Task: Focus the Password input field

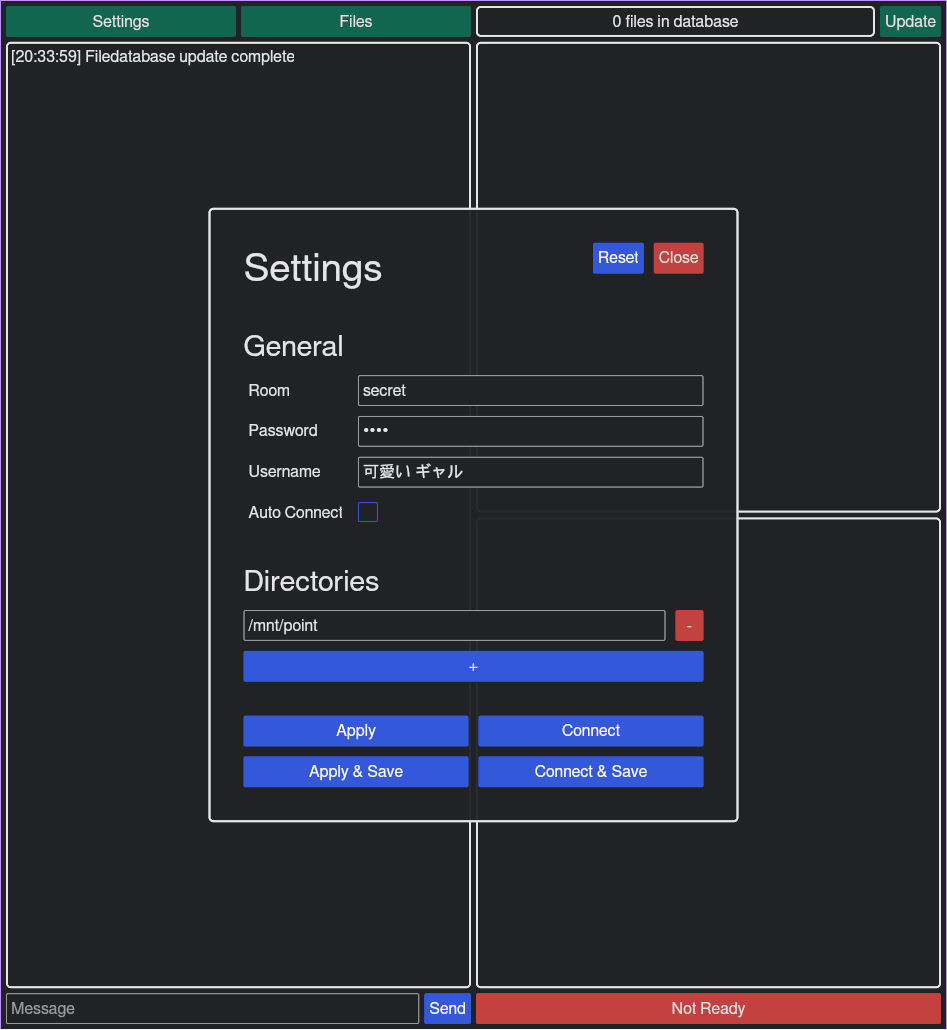Action: (x=531, y=431)
